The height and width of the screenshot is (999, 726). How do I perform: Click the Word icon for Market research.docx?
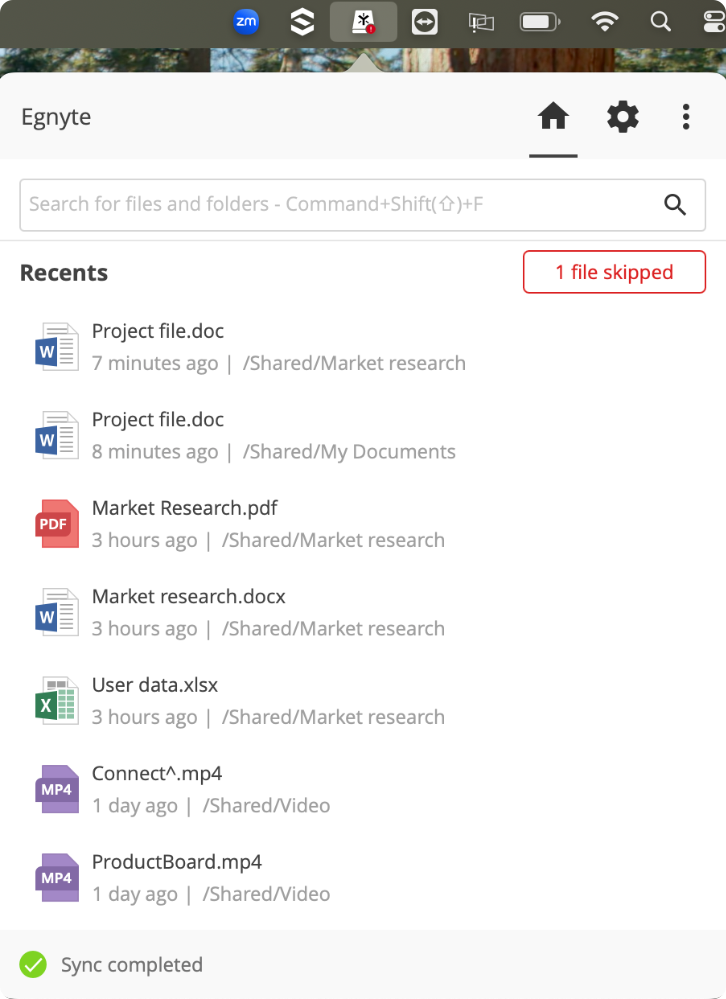[57, 612]
